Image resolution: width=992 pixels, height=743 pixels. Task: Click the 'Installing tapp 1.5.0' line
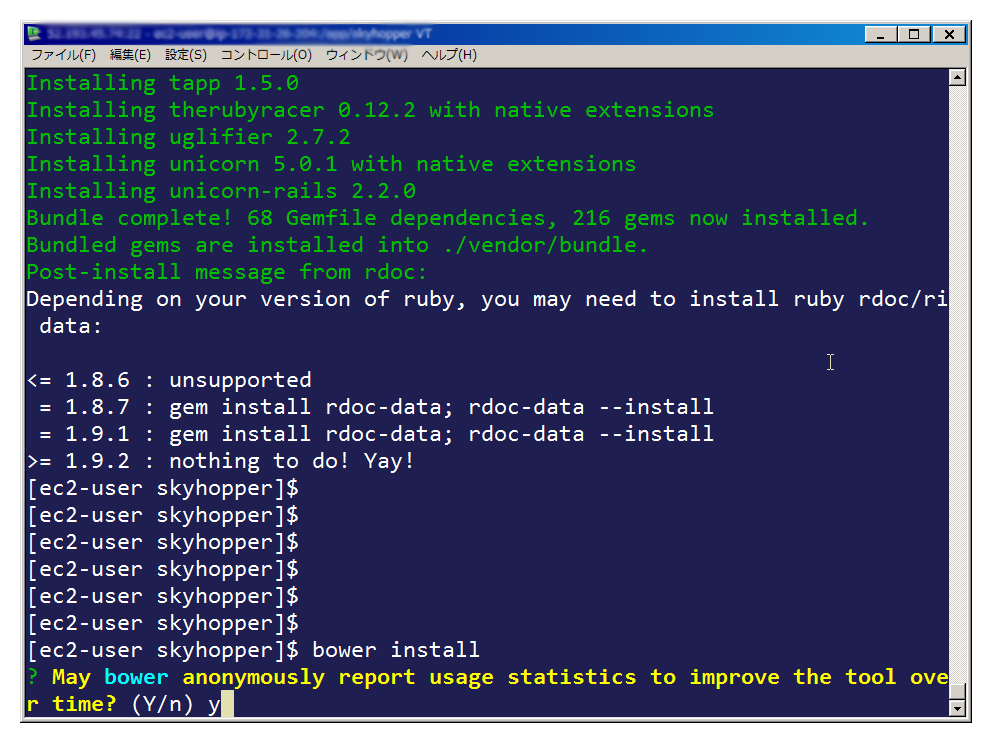163,83
